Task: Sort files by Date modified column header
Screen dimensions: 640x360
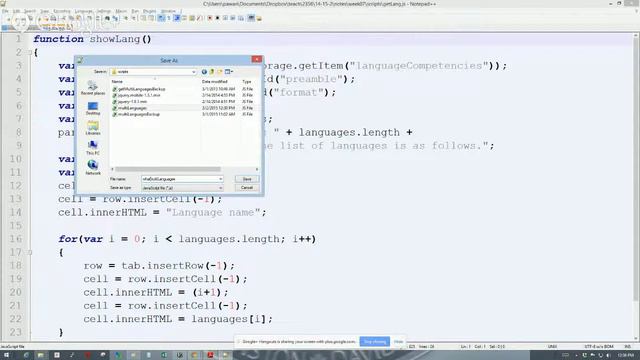Action: click(x=214, y=82)
